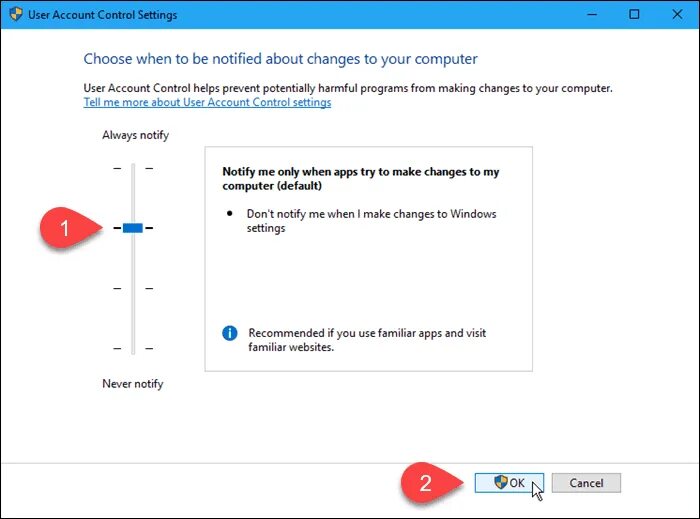Cancel the User Account Control changes
The width and height of the screenshot is (700, 519).
586,483
